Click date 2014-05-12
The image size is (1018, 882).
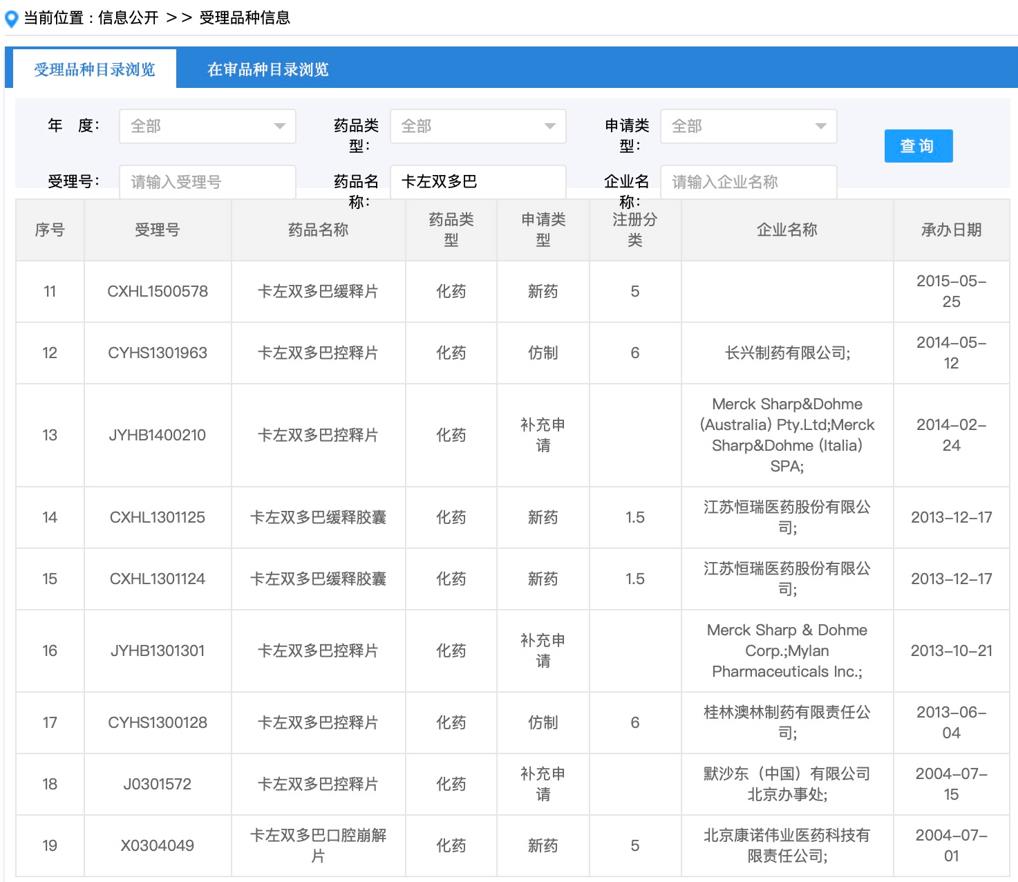pos(951,353)
